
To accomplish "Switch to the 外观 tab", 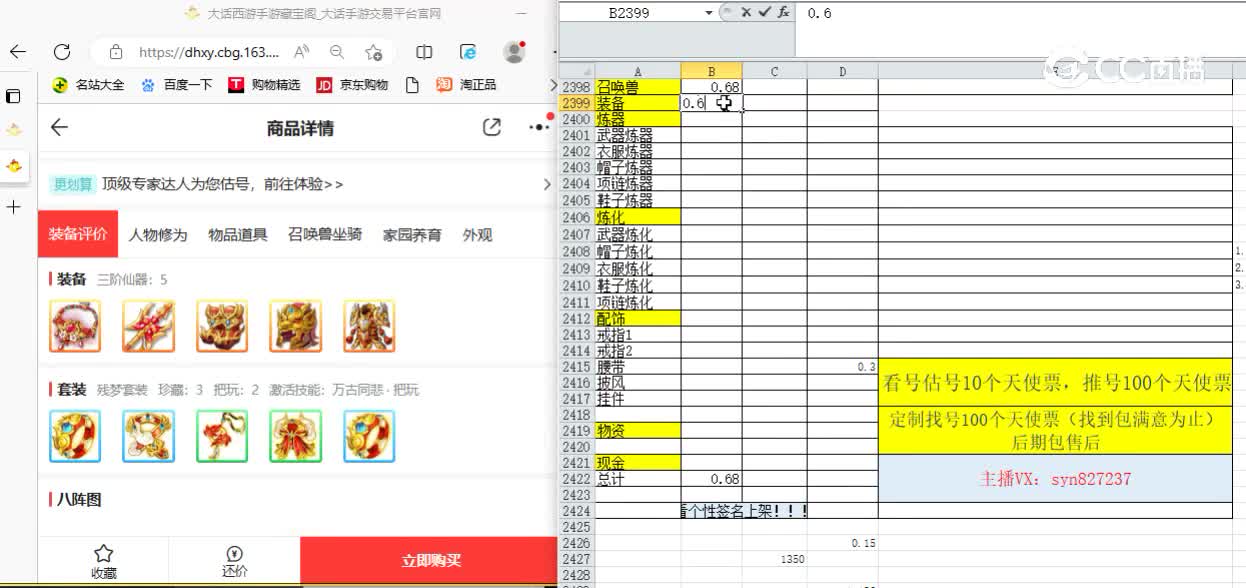I will (477, 235).
